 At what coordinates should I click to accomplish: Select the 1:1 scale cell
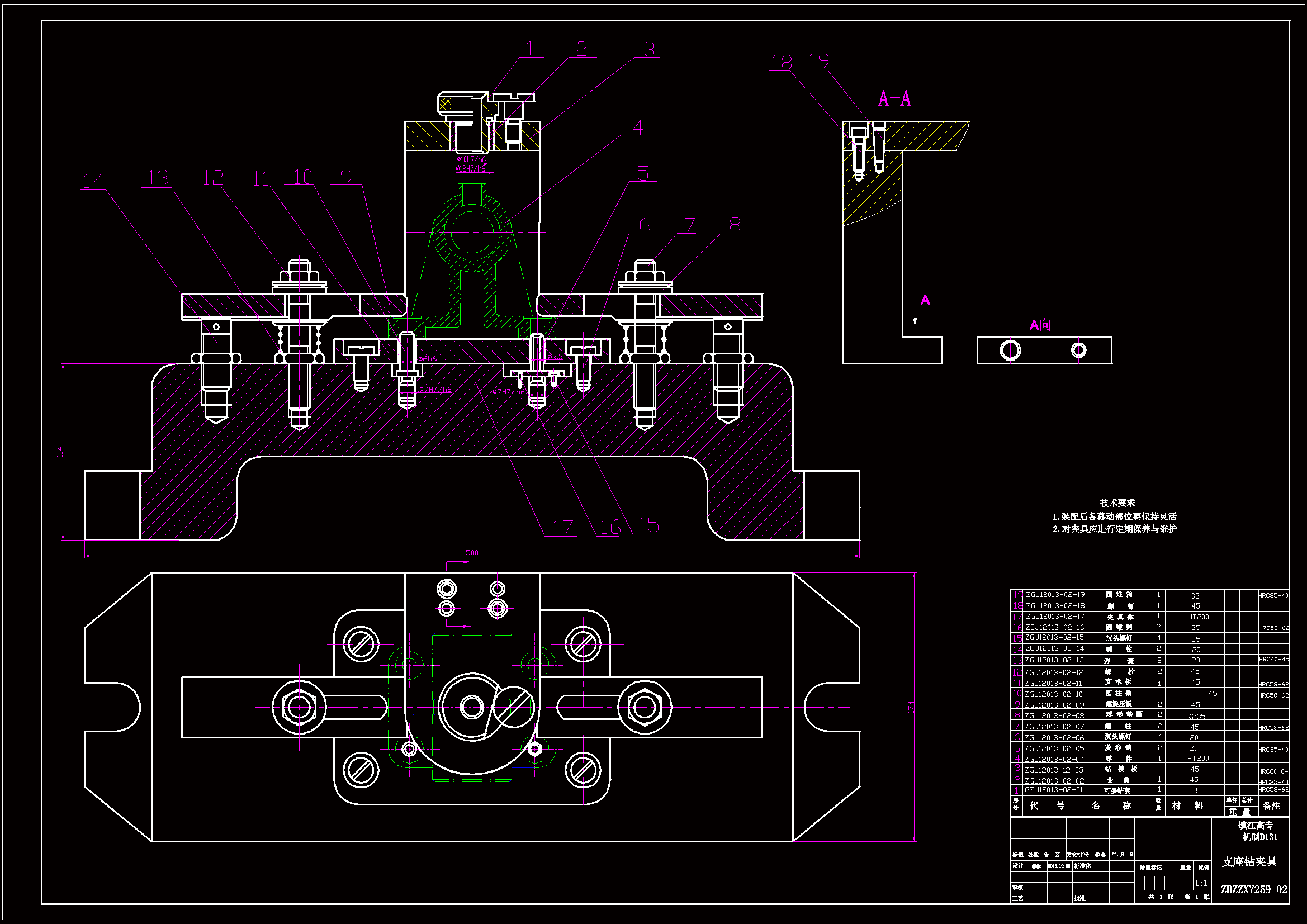[1201, 883]
